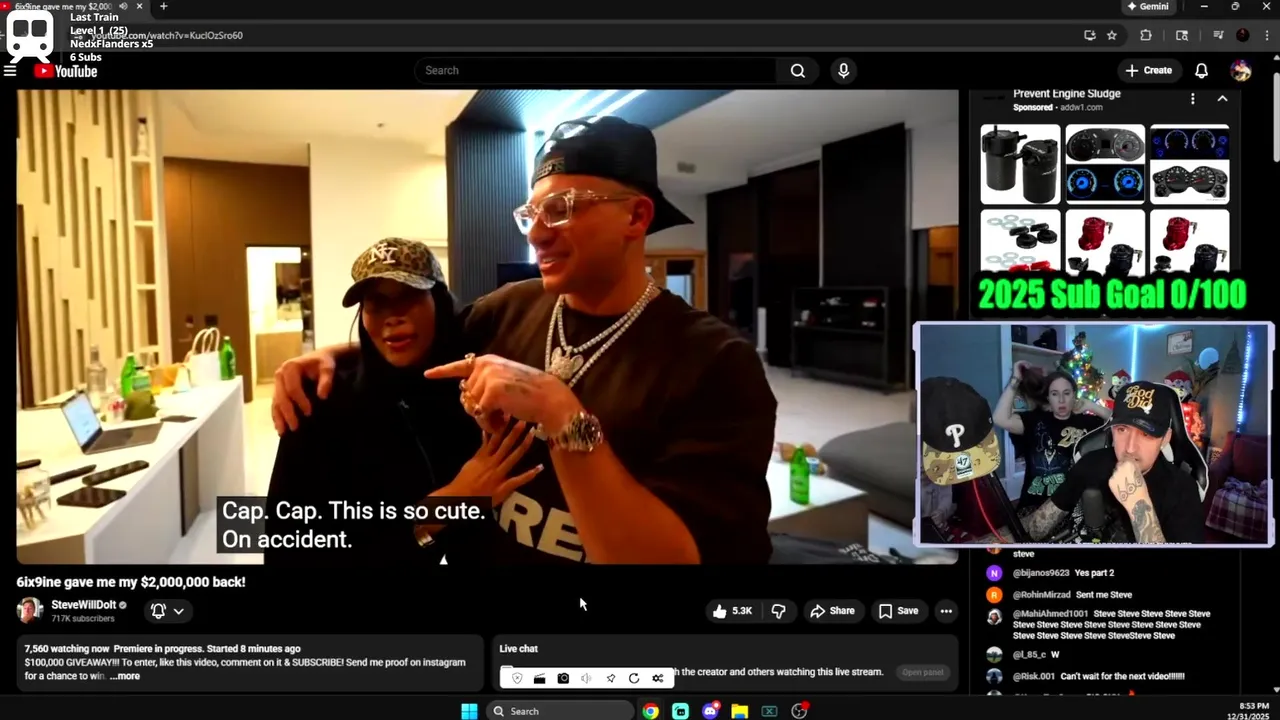
Task: Click the browser address bar URL
Action: (x=167, y=35)
